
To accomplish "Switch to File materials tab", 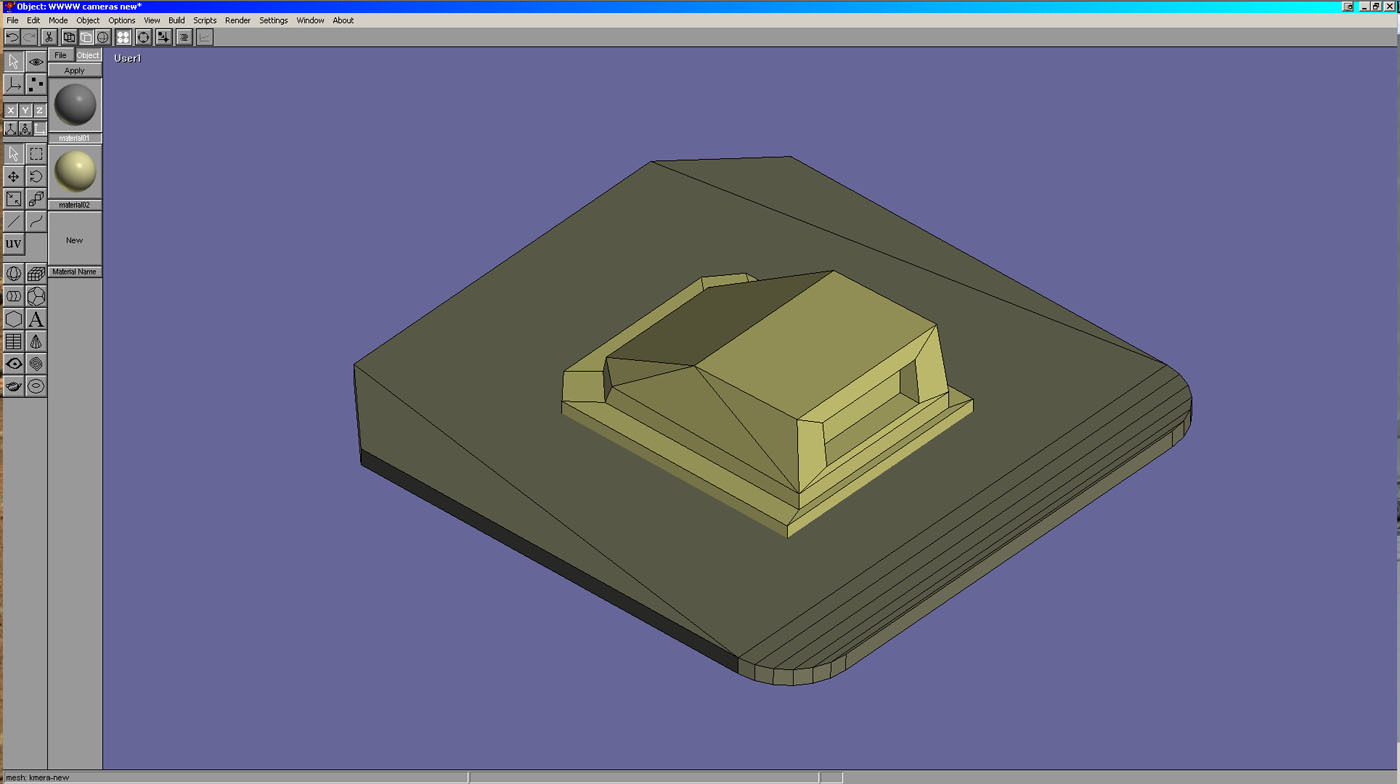I will coord(61,56).
